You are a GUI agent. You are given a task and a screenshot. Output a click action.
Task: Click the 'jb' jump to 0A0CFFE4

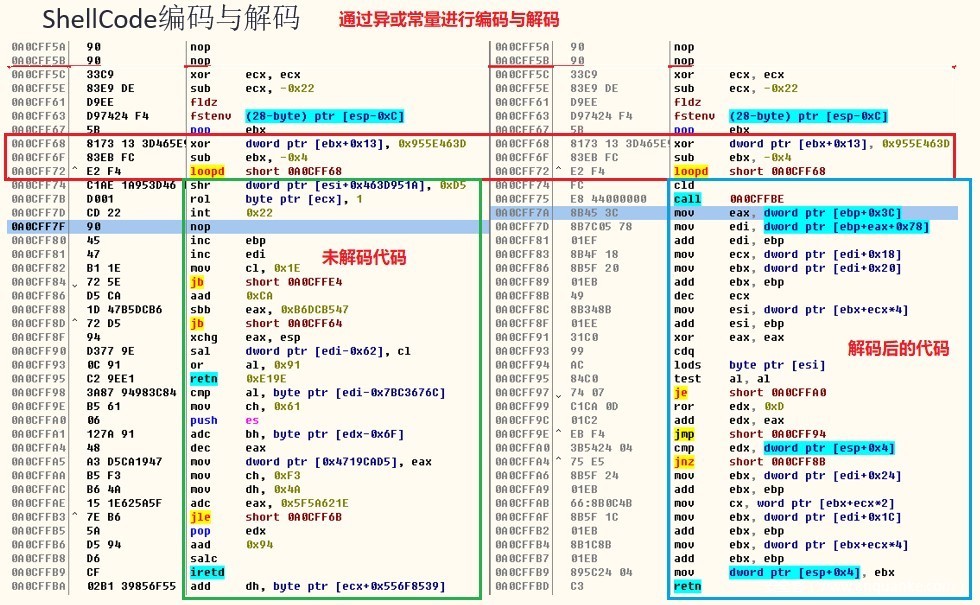pyautogui.click(x=197, y=282)
